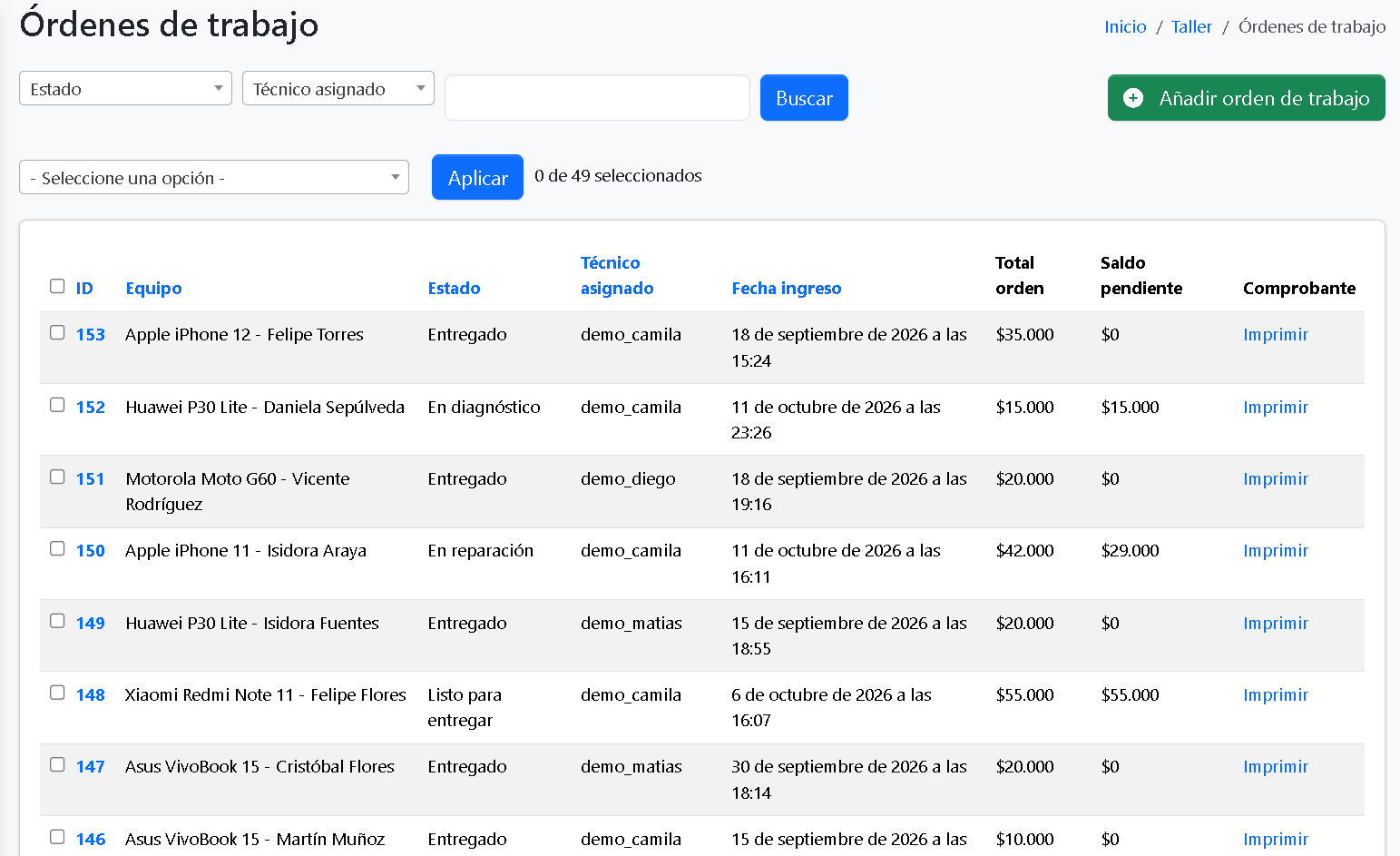Open the Taller breadcrumb link
1400x856 pixels.
coord(1191,26)
